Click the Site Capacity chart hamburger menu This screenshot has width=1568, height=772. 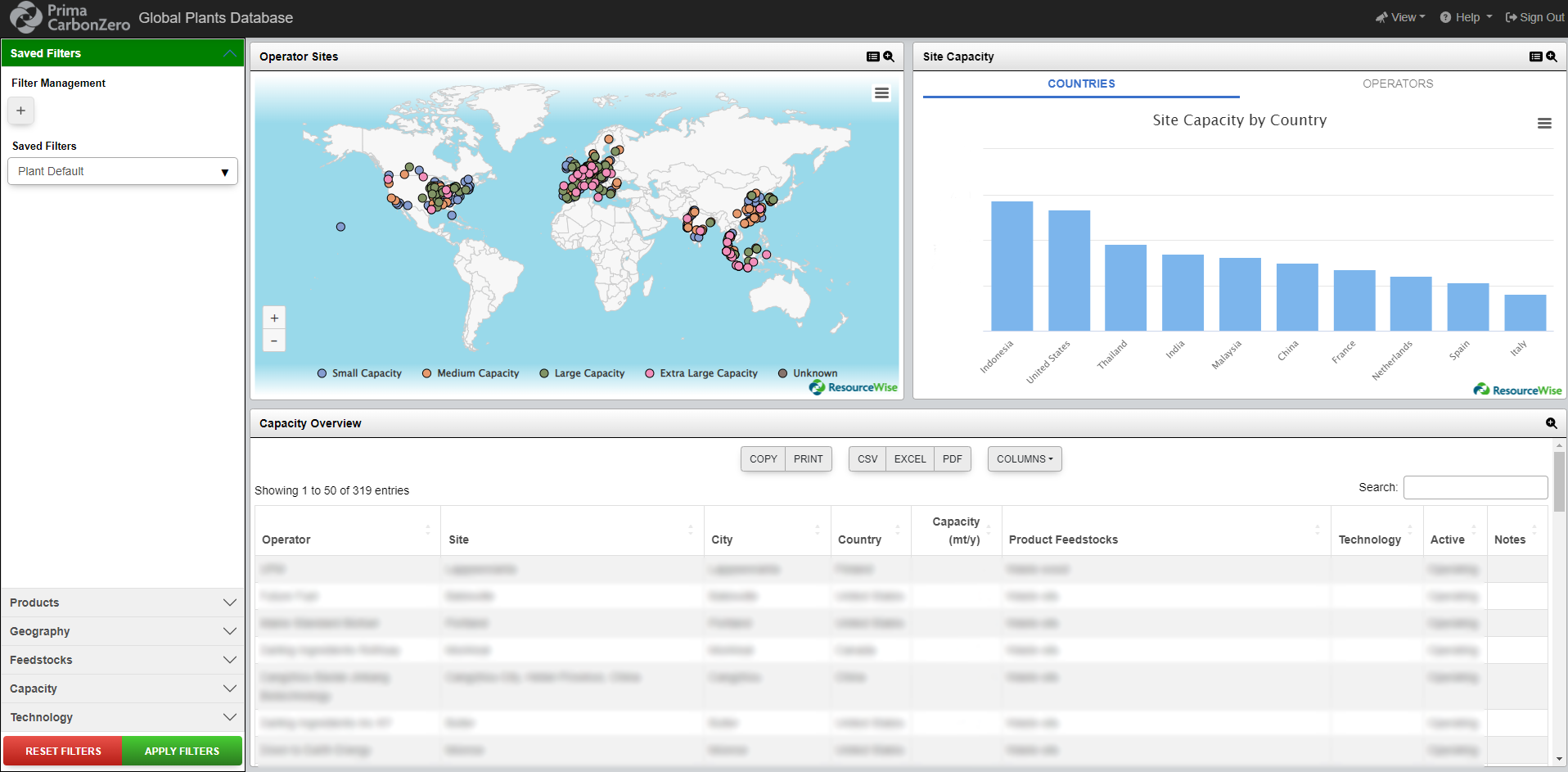pos(1543,124)
